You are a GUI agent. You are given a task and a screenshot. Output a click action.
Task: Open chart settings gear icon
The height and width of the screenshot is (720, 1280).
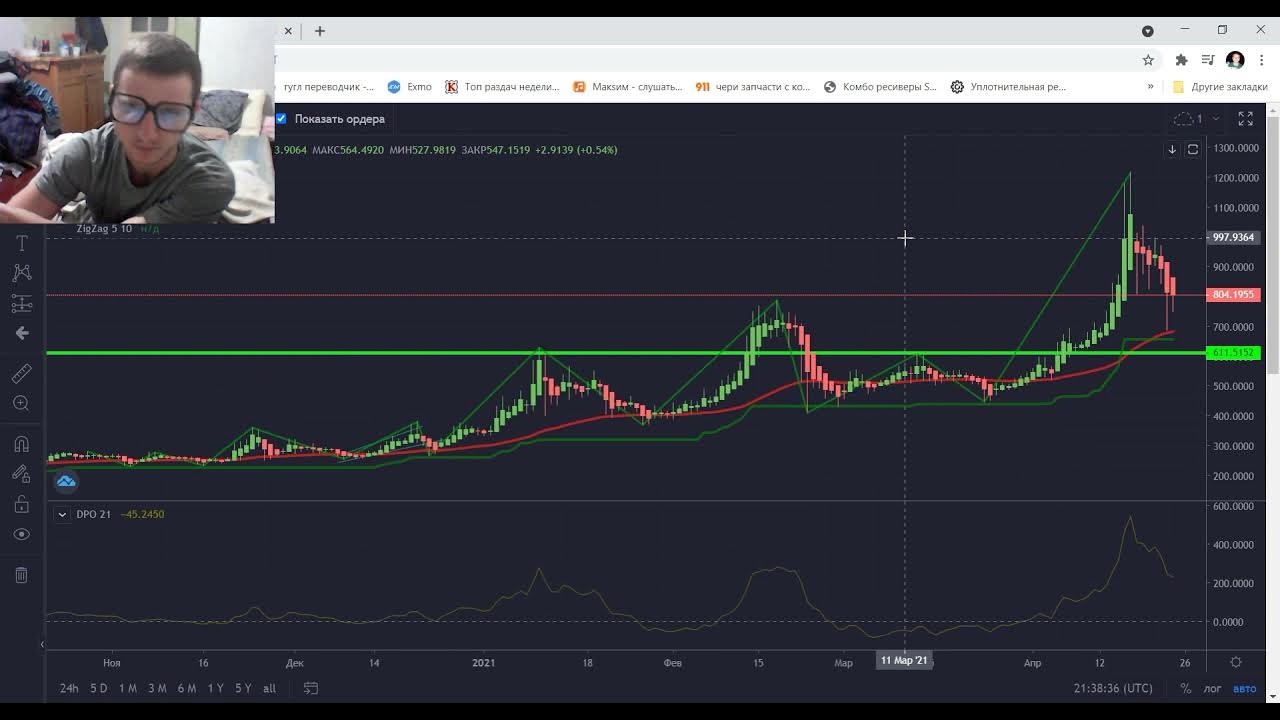(x=1236, y=662)
